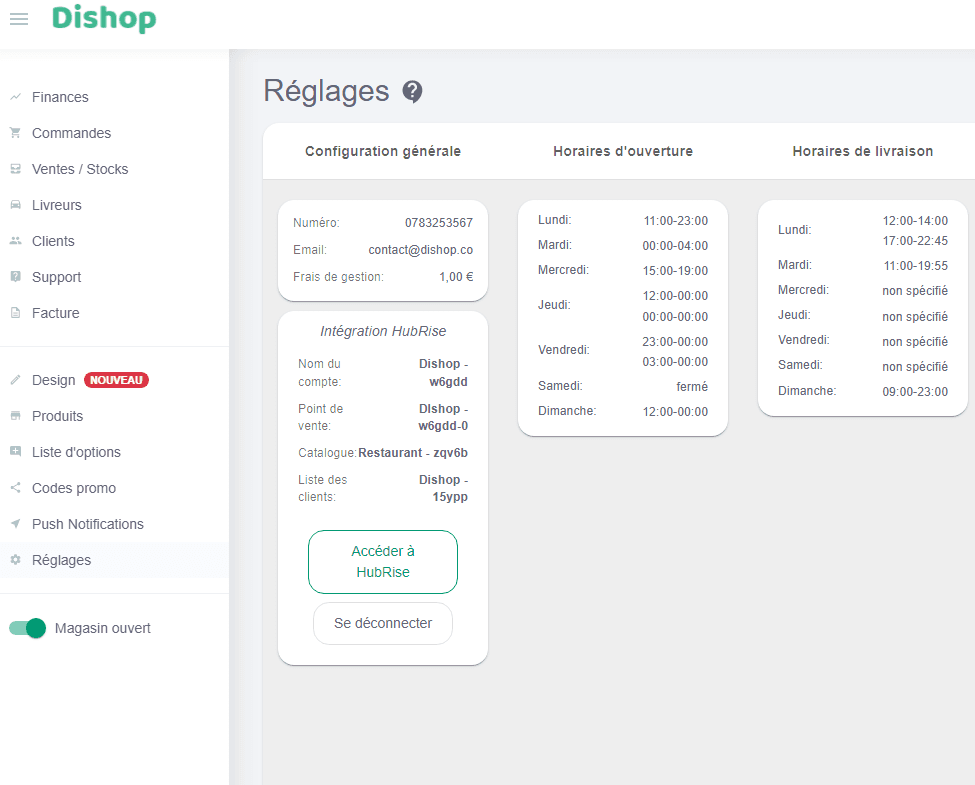Click the Intégration HubRise heading

coord(383,331)
